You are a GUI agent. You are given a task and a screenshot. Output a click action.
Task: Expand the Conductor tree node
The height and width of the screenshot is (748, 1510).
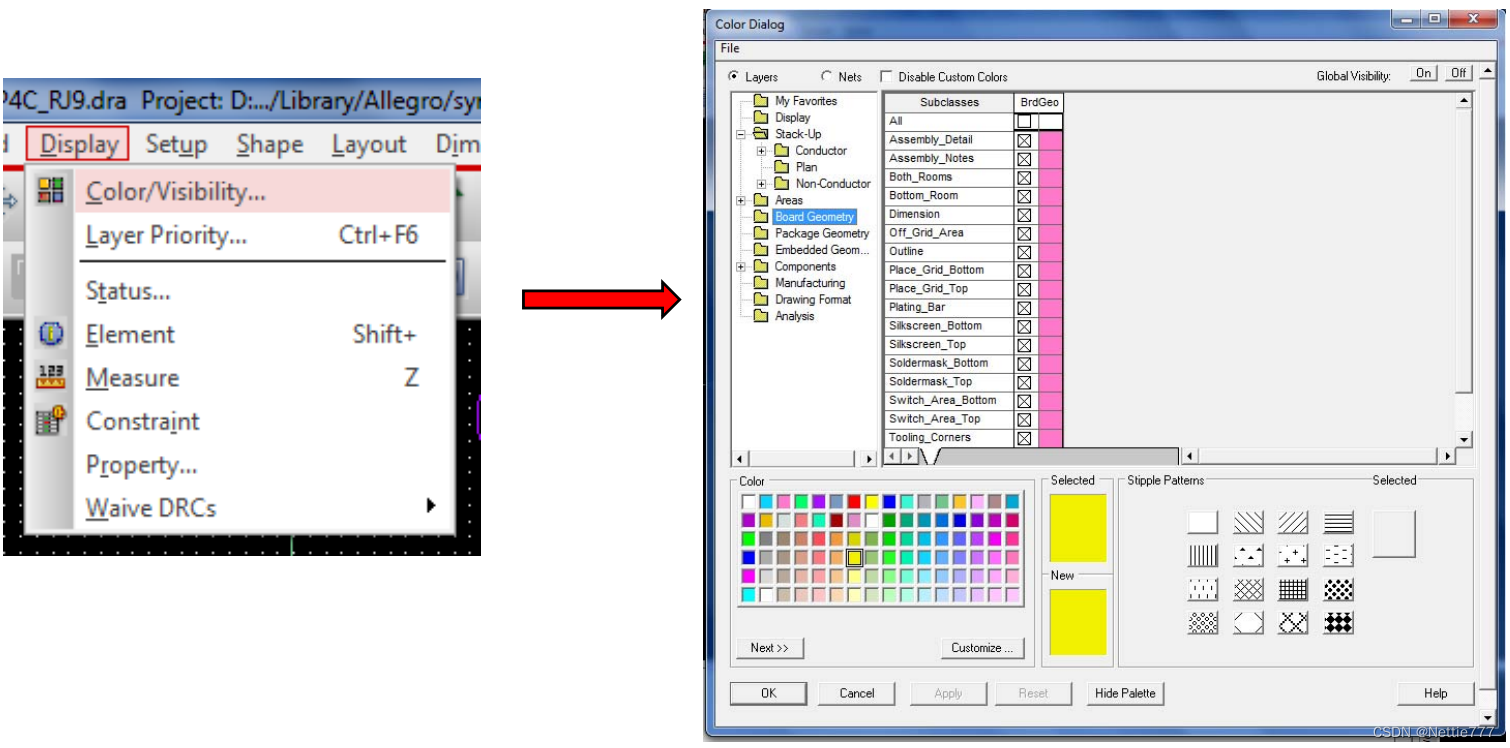[x=762, y=151]
